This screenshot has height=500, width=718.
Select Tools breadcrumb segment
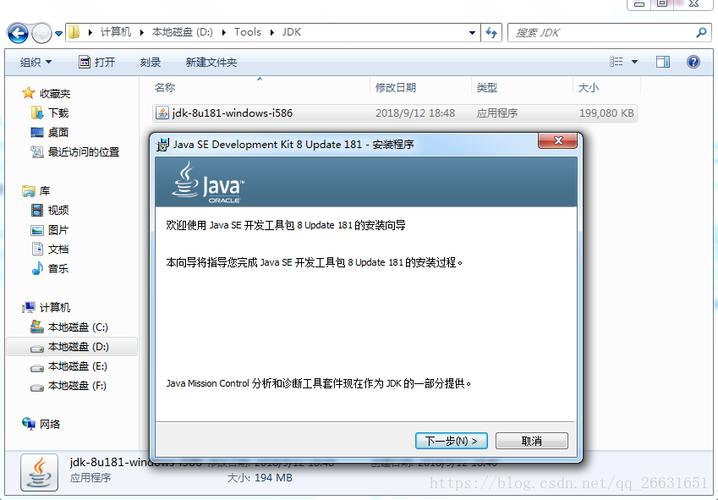coord(247,32)
